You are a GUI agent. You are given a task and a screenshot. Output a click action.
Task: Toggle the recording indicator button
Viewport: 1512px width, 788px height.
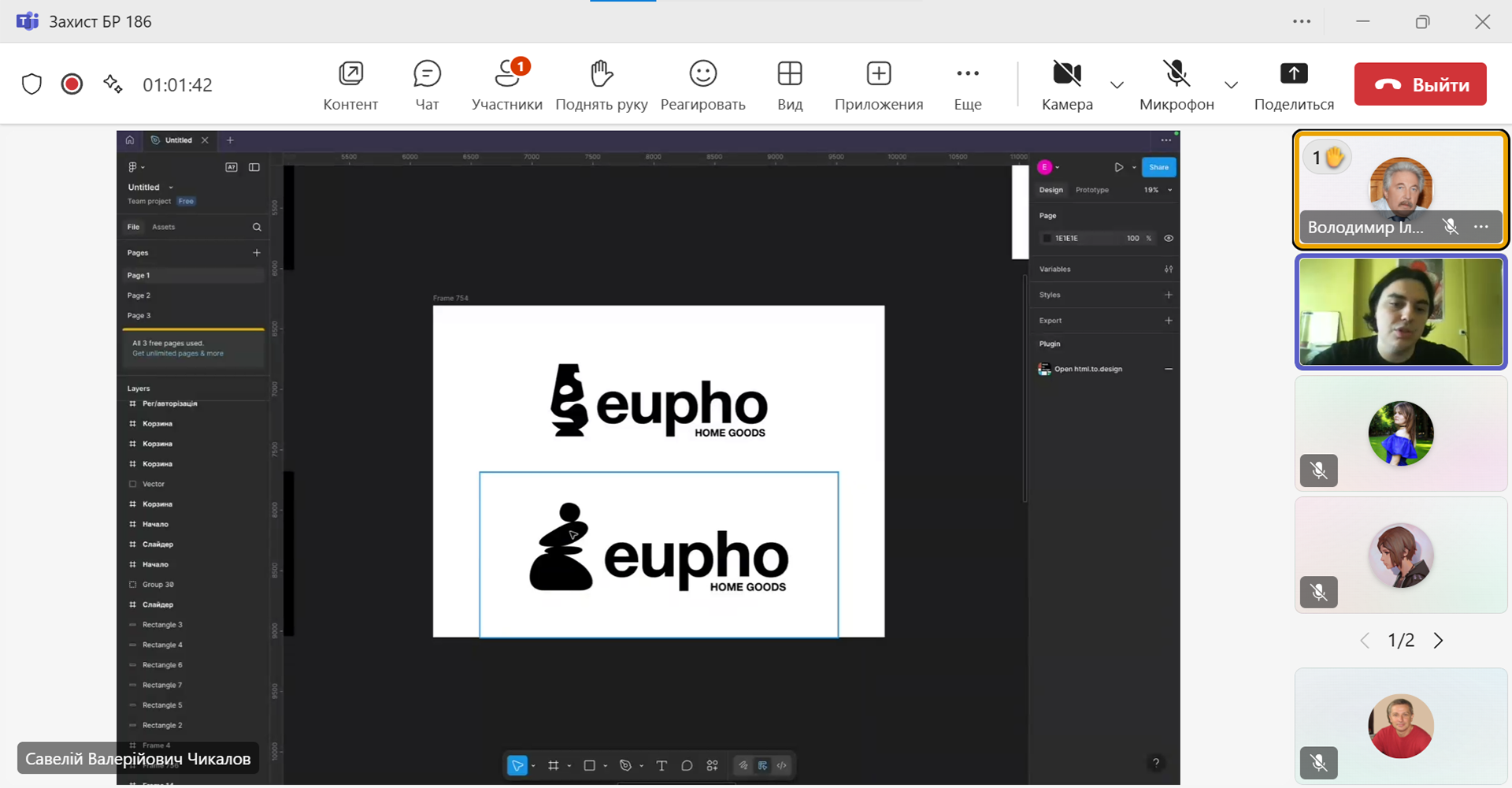[x=72, y=84]
